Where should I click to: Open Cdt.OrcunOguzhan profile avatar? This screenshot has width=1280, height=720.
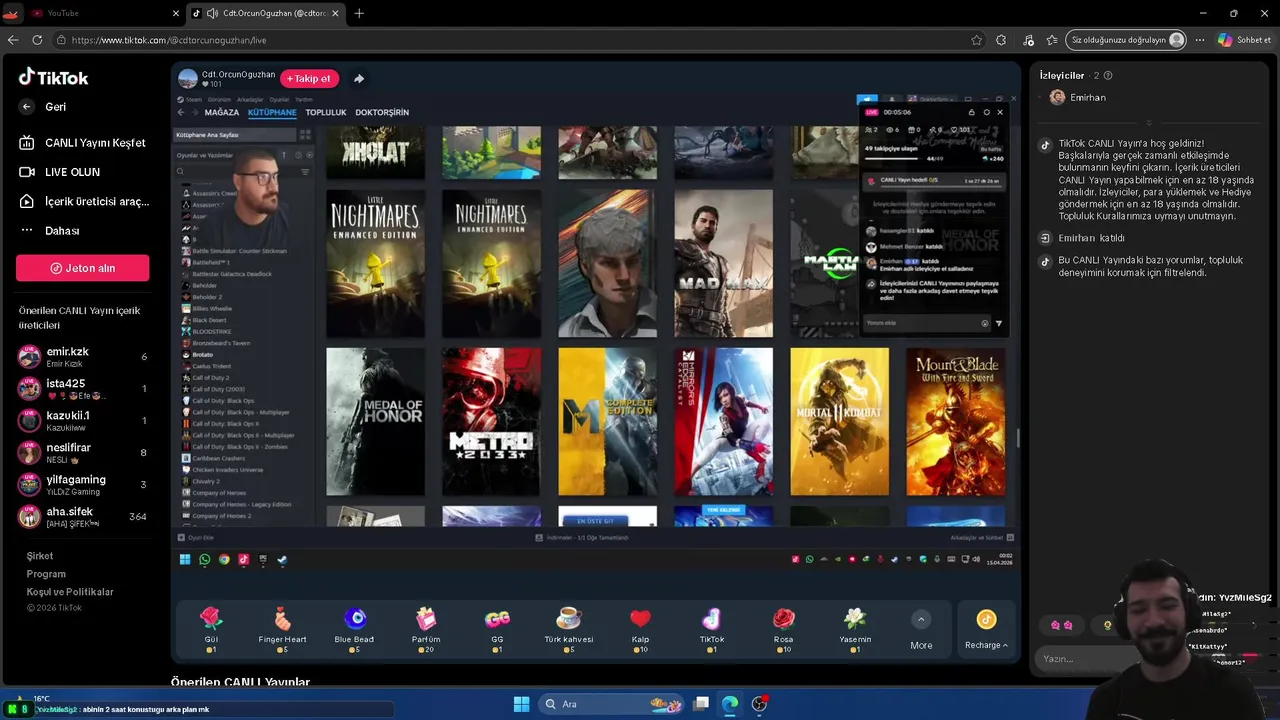point(187,79)
